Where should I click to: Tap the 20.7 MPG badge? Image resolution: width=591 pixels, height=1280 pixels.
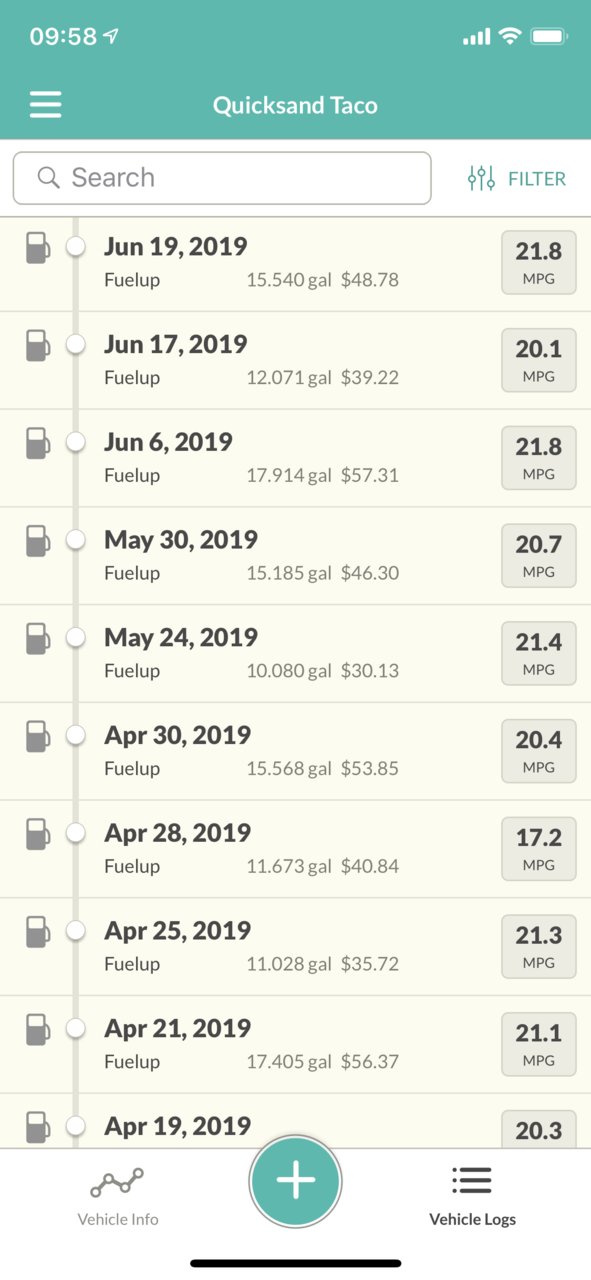[539, 555]
